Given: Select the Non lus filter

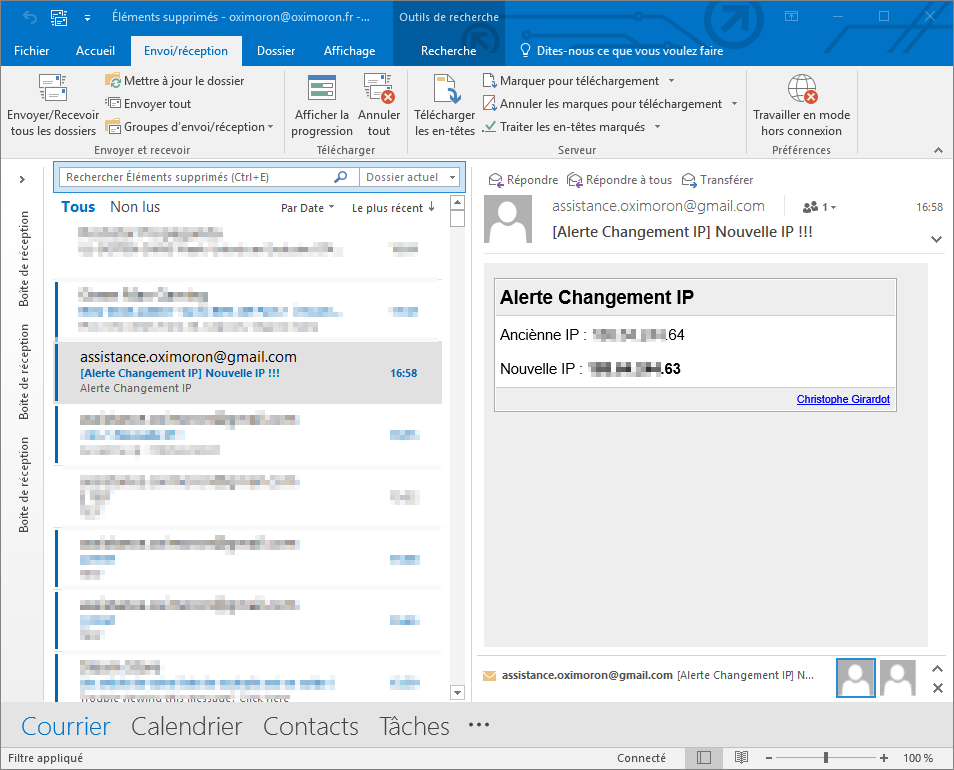Looking at the screenshot, I should pyautogui.click(x=135, y=207).
